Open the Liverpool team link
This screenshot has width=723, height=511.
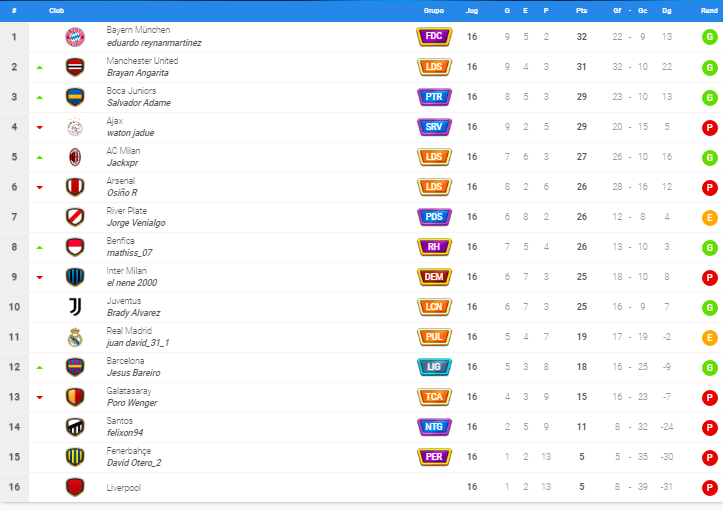point(124,487)
